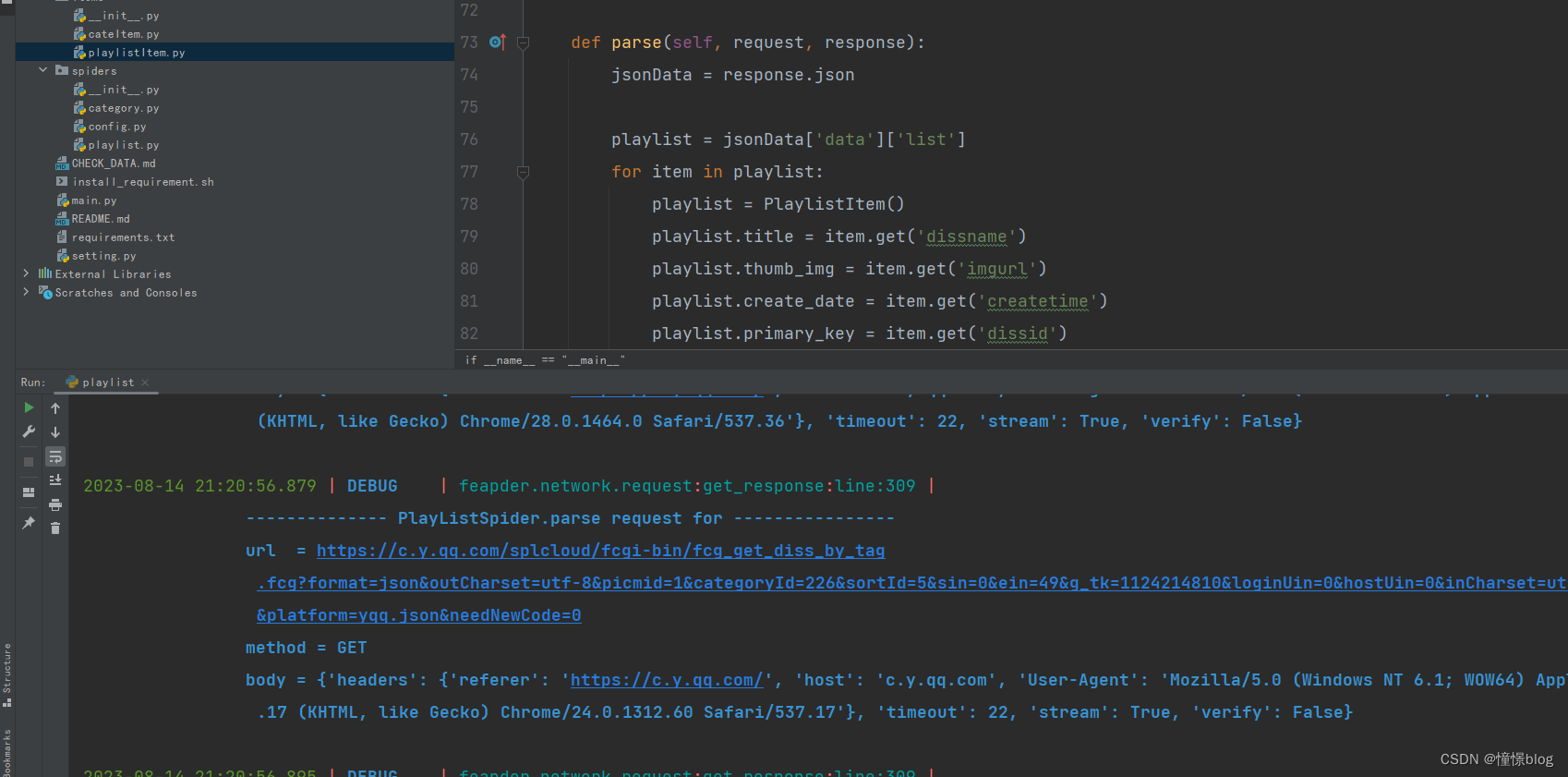Open cateItem.py file

click(124, 34)
